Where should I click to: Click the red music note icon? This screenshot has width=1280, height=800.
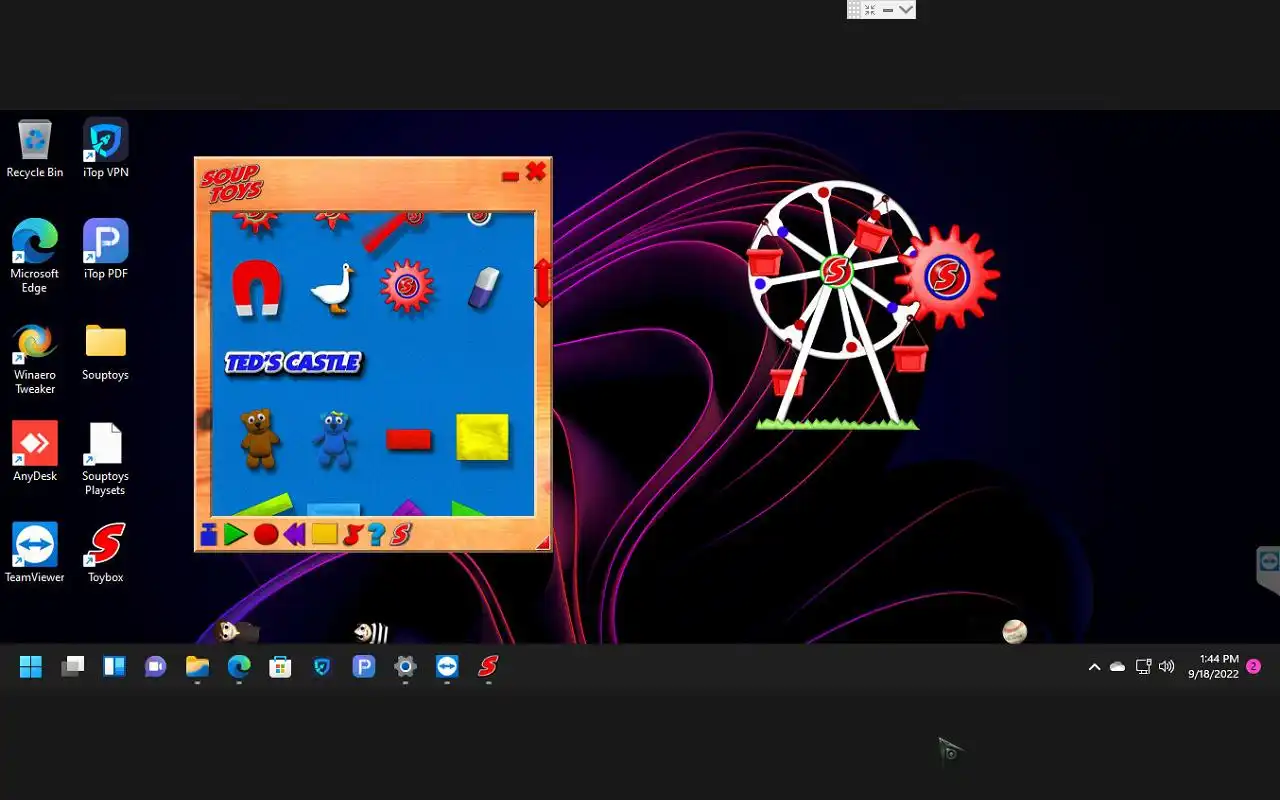(352, 535)
